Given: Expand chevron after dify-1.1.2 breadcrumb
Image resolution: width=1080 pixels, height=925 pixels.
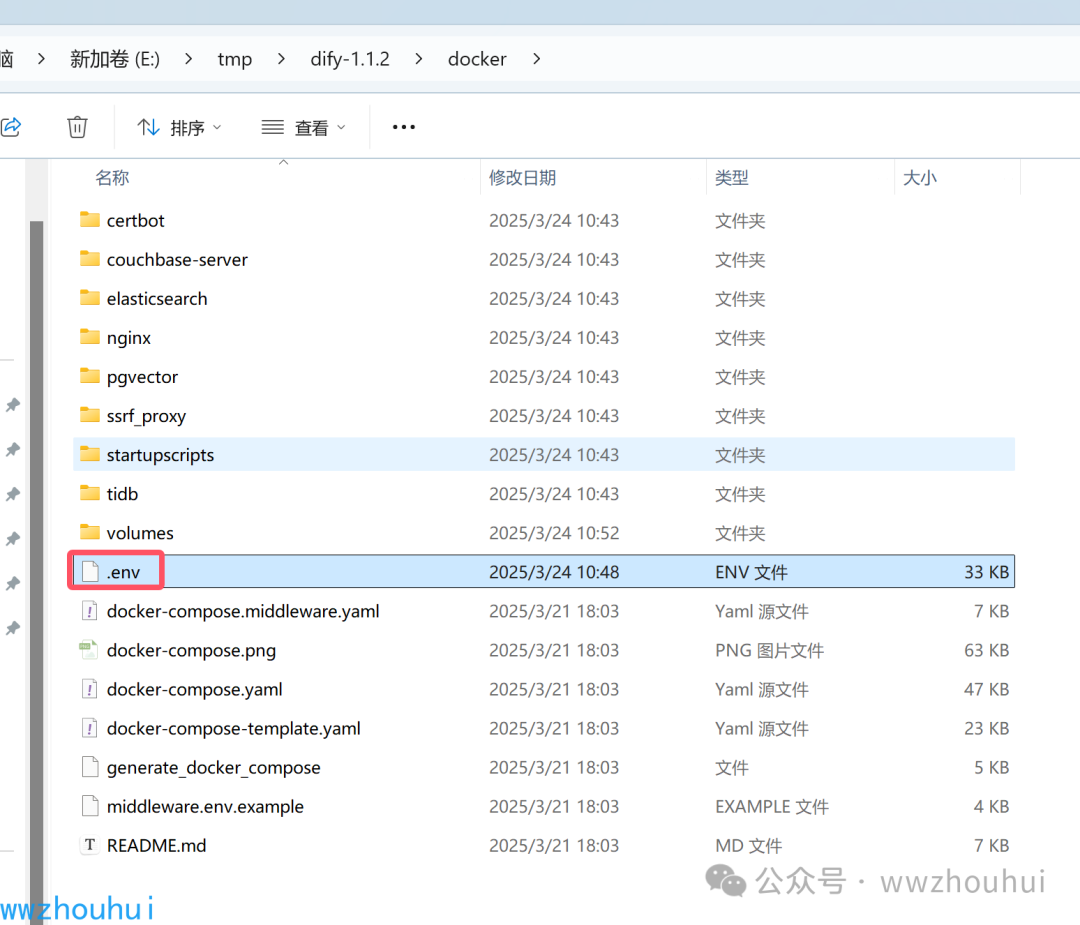Looking at the screenshot, I should coord(417,59).
